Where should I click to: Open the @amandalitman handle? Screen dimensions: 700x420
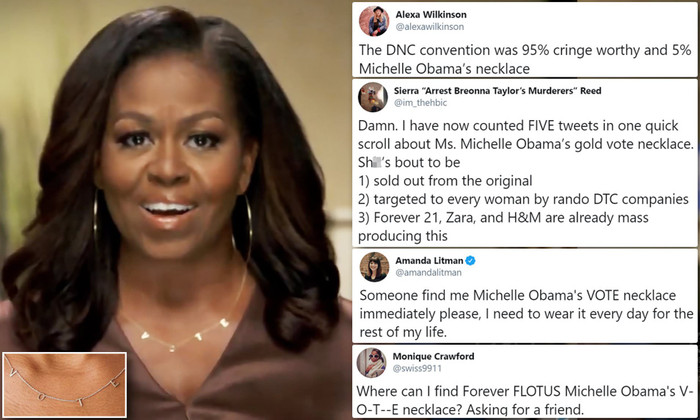coord(428,272)
